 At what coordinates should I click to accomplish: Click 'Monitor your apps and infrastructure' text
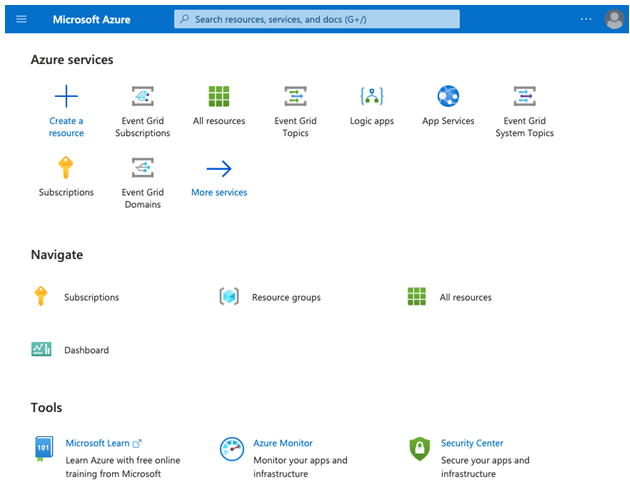tap(301, 467)
